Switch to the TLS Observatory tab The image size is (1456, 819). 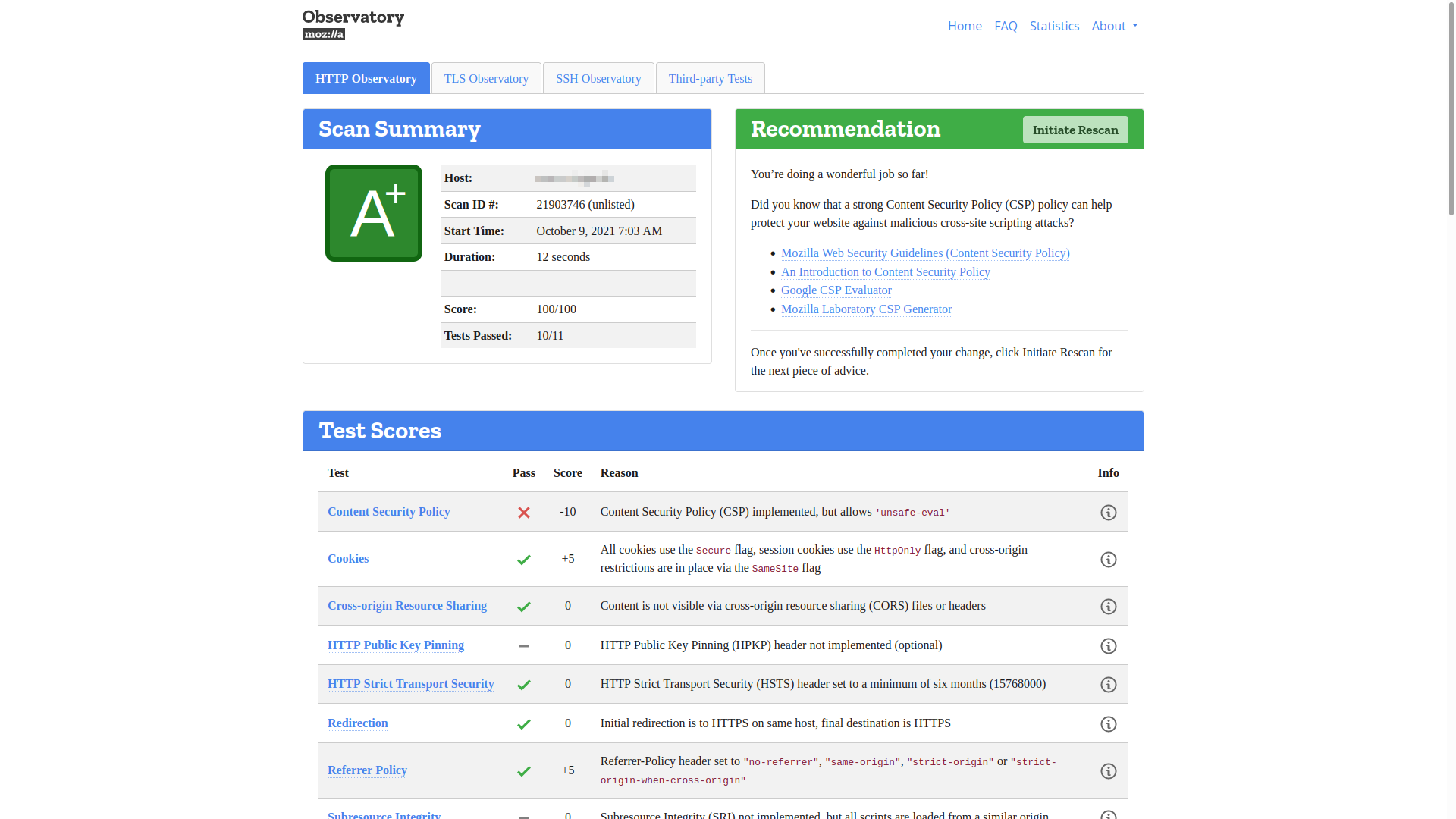486,78
